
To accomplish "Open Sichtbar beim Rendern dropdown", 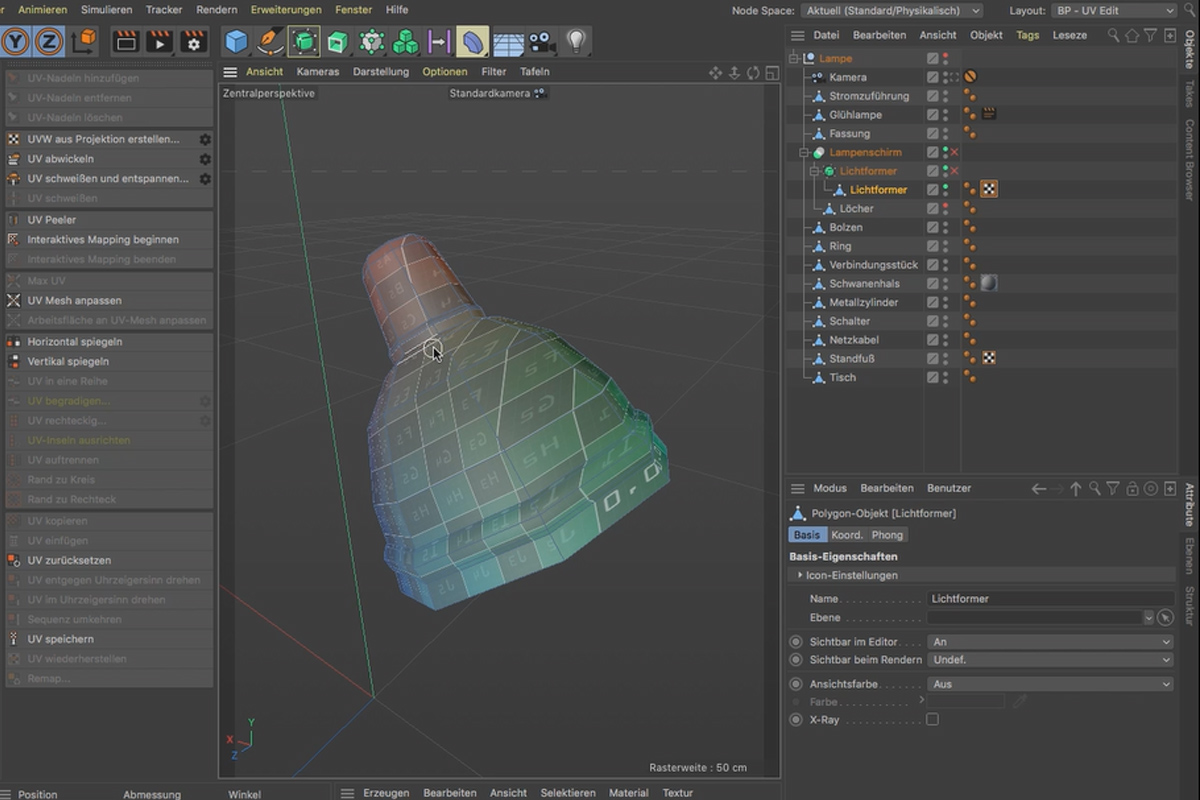I will coord(1050,660).
